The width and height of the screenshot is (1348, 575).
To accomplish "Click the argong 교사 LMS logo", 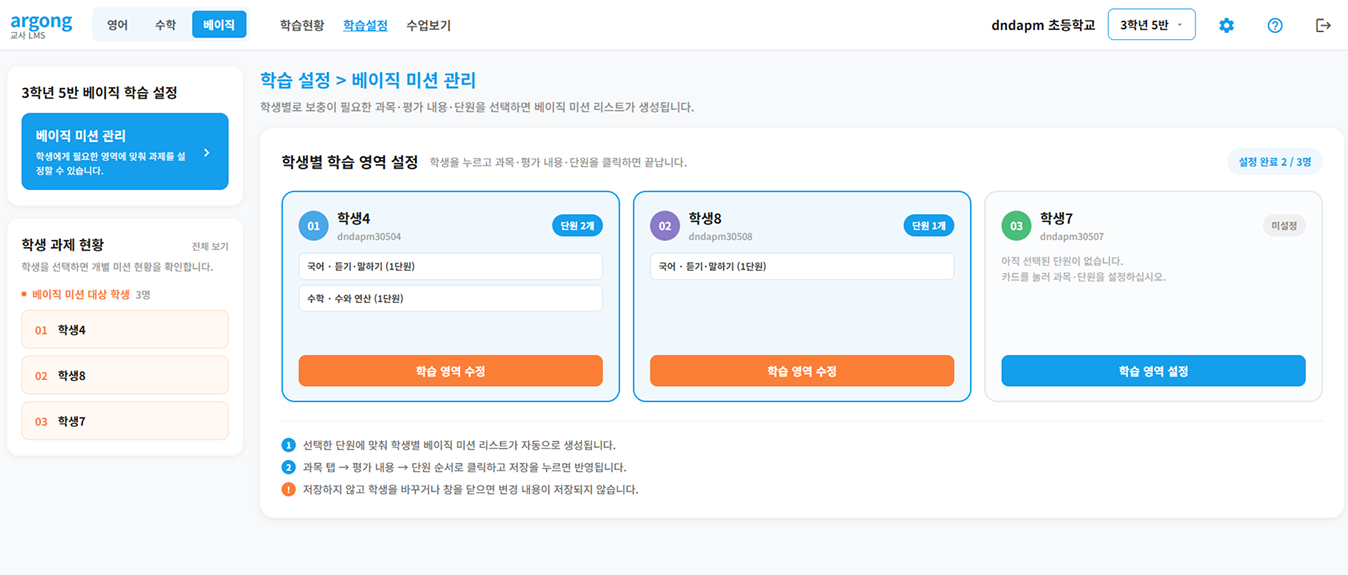I will [41, 25].
